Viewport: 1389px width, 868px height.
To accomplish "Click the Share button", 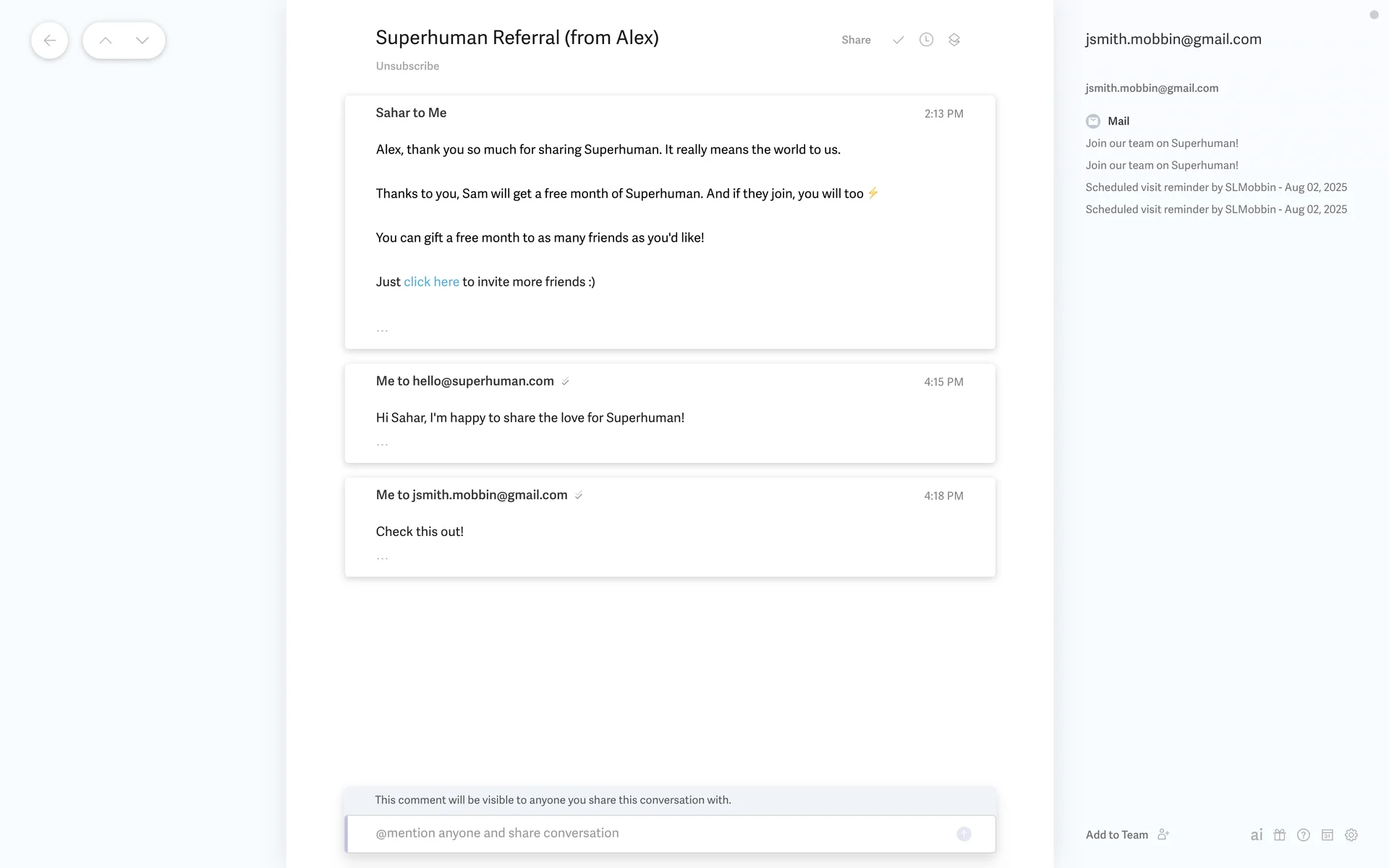I will [856, 40].
